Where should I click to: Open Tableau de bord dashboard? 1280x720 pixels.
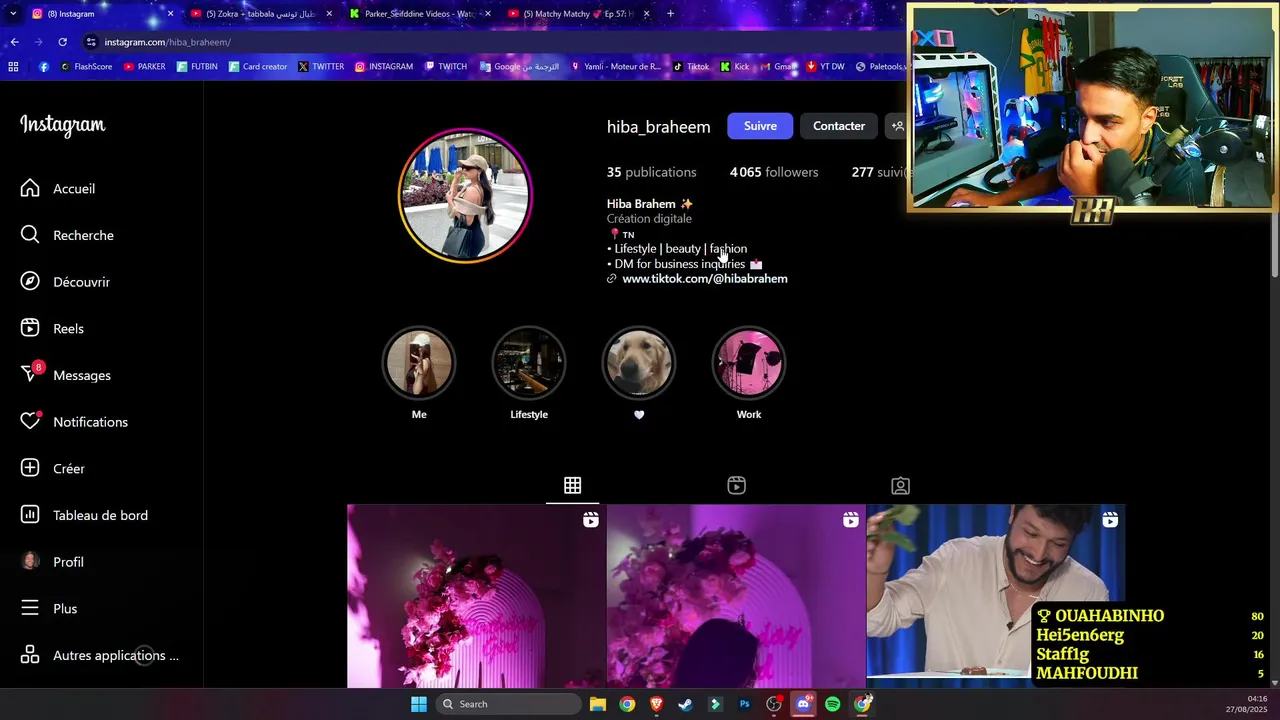click(x=85, y=515)
